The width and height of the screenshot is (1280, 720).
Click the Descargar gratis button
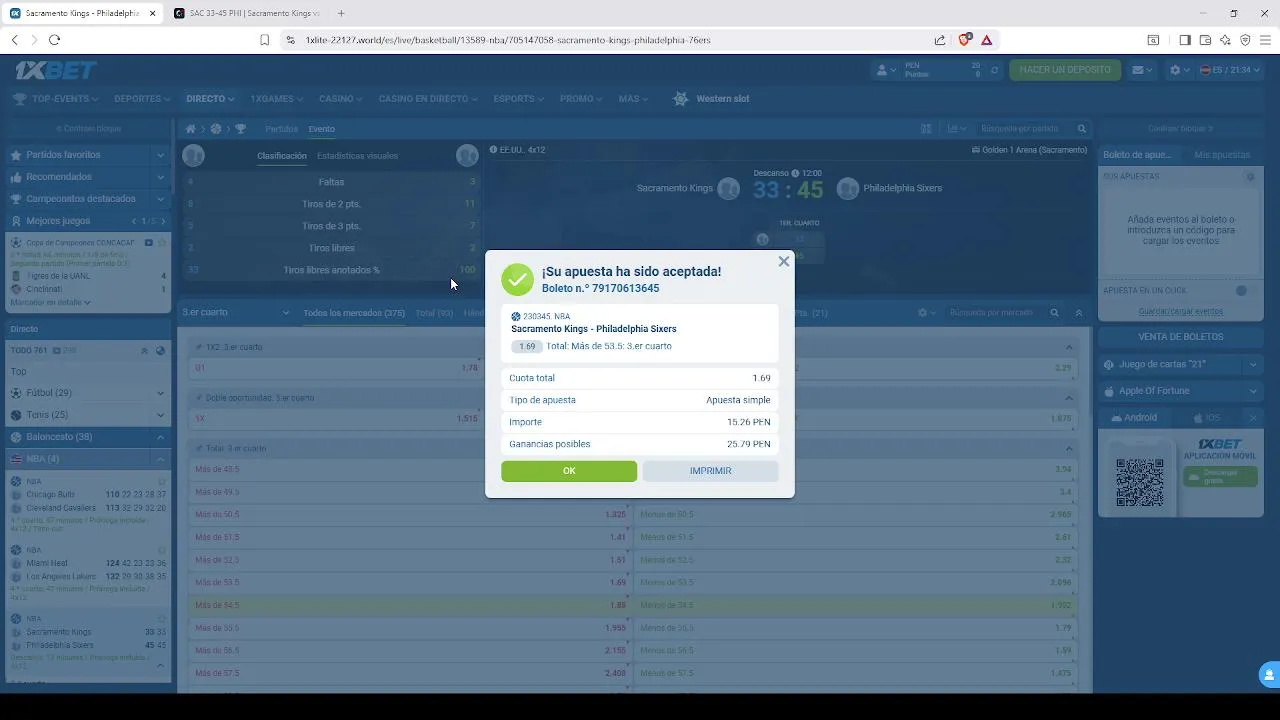pyautogui.click(x=1220, y=476)
